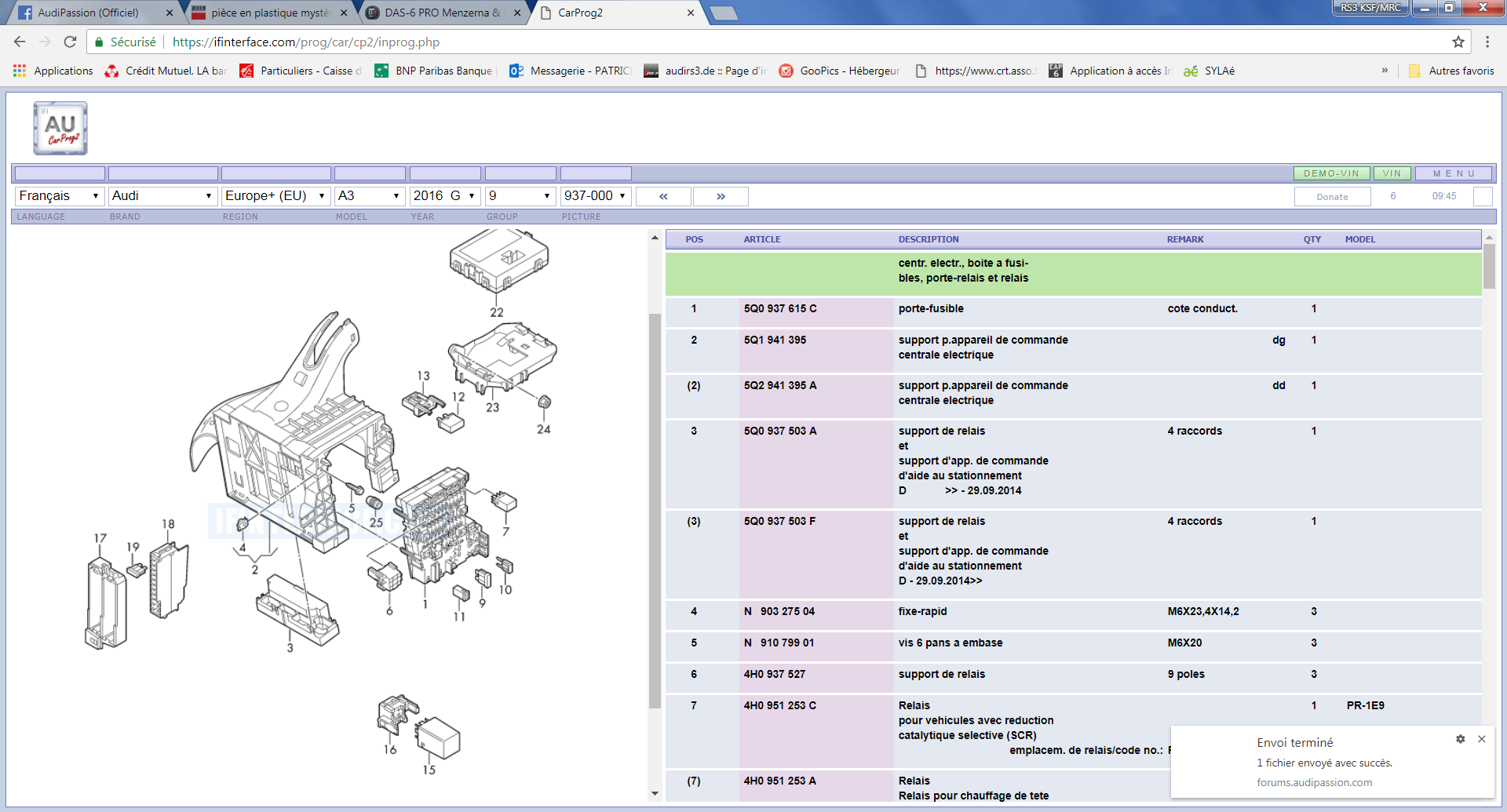Open the Applications bookmarks grid icon
This screenshot has height=812, width=1507.
tap(20, 71)
